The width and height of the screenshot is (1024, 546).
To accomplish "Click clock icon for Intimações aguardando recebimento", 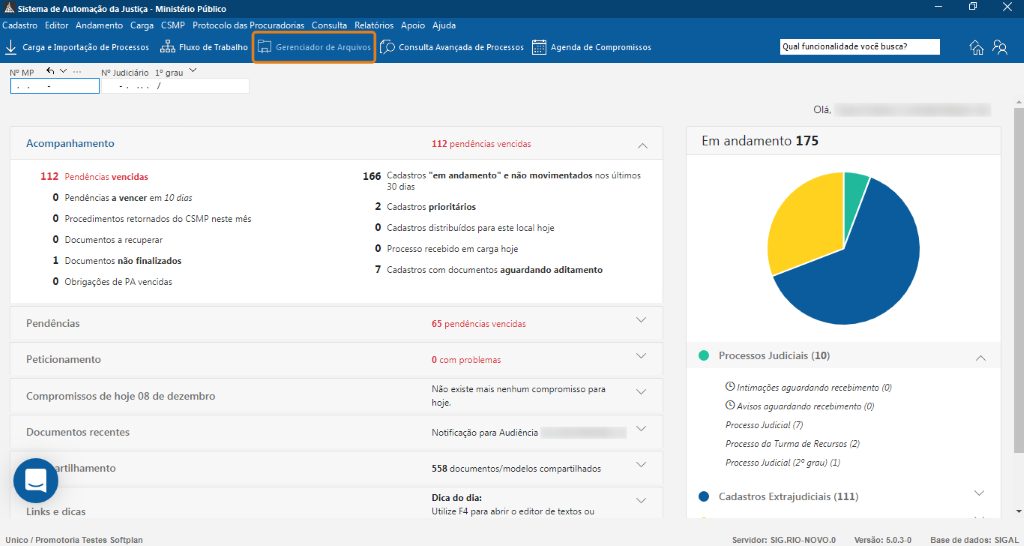I will pos(730,387).
